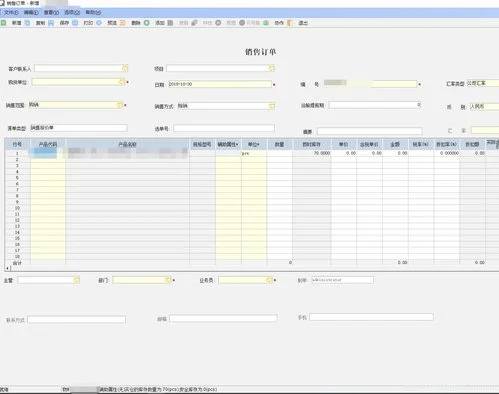
Task: Open the 文件 (File) menu
Action: [11, 12]
